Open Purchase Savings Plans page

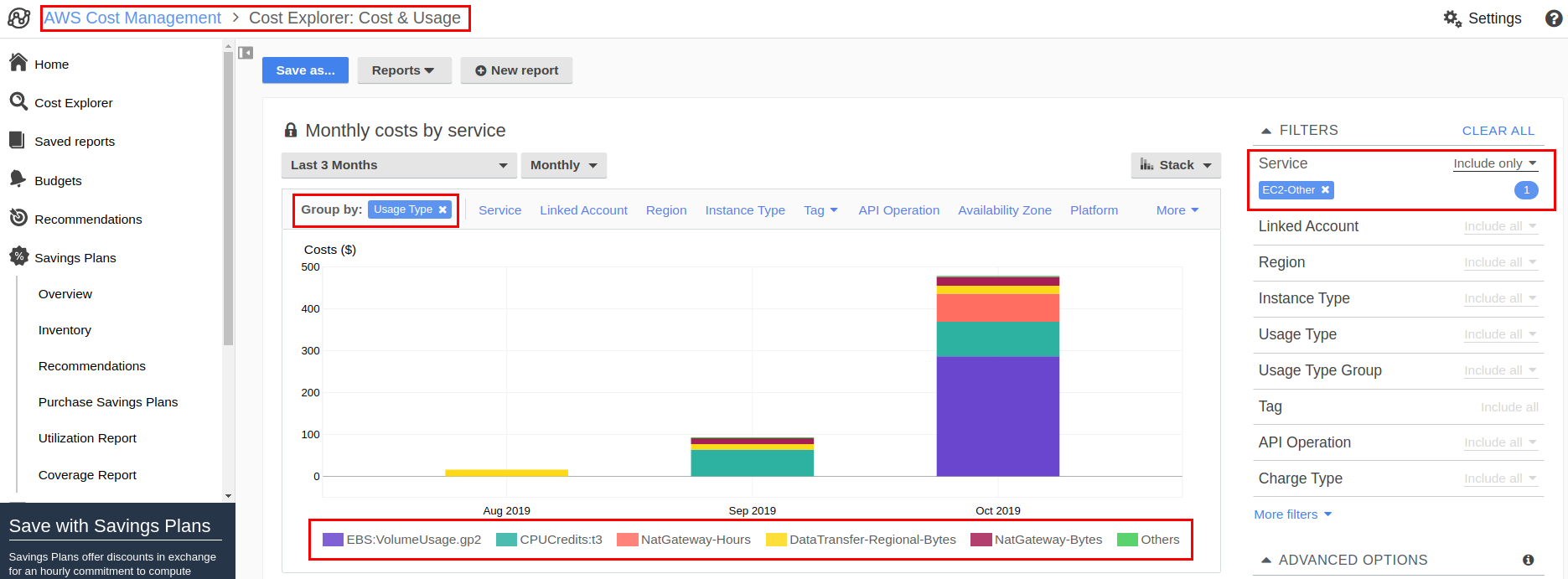pos(108,402)
